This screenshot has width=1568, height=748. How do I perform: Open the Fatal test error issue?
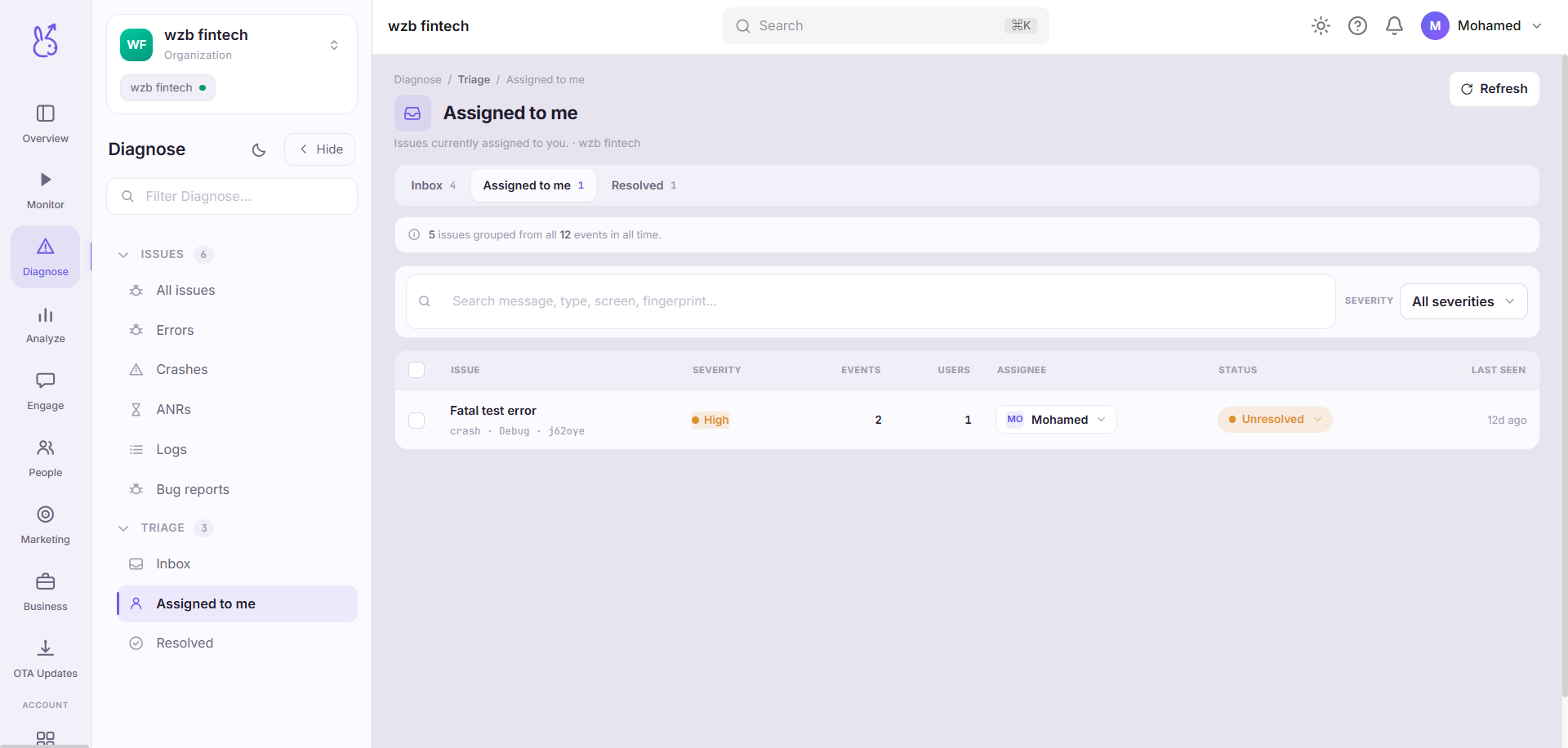pos(493,411)
